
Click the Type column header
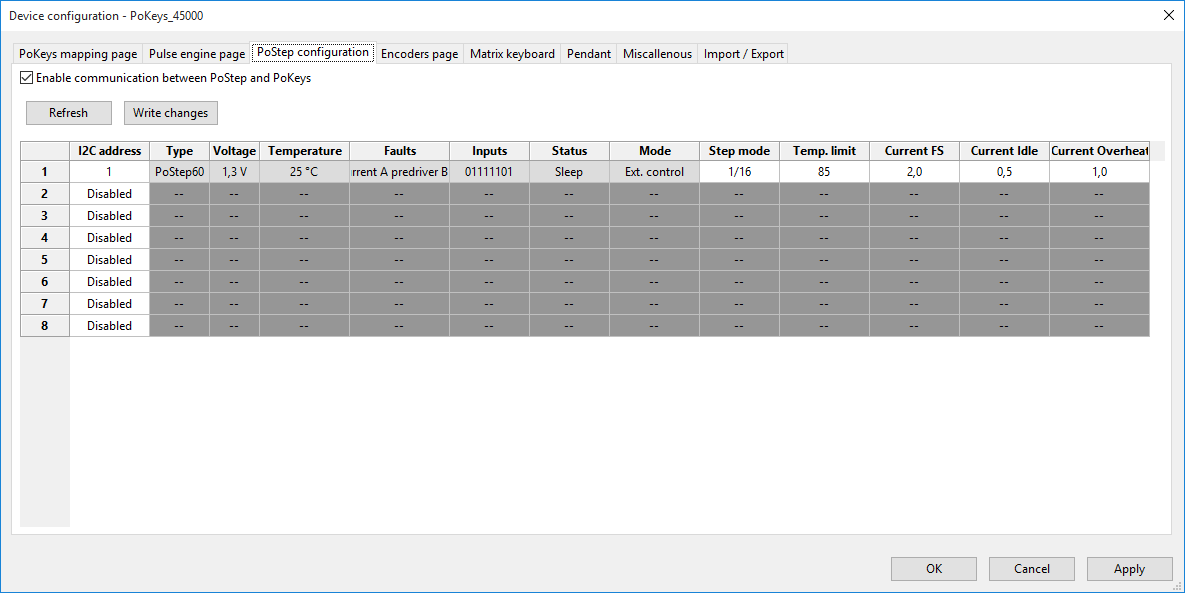[180, 151]
